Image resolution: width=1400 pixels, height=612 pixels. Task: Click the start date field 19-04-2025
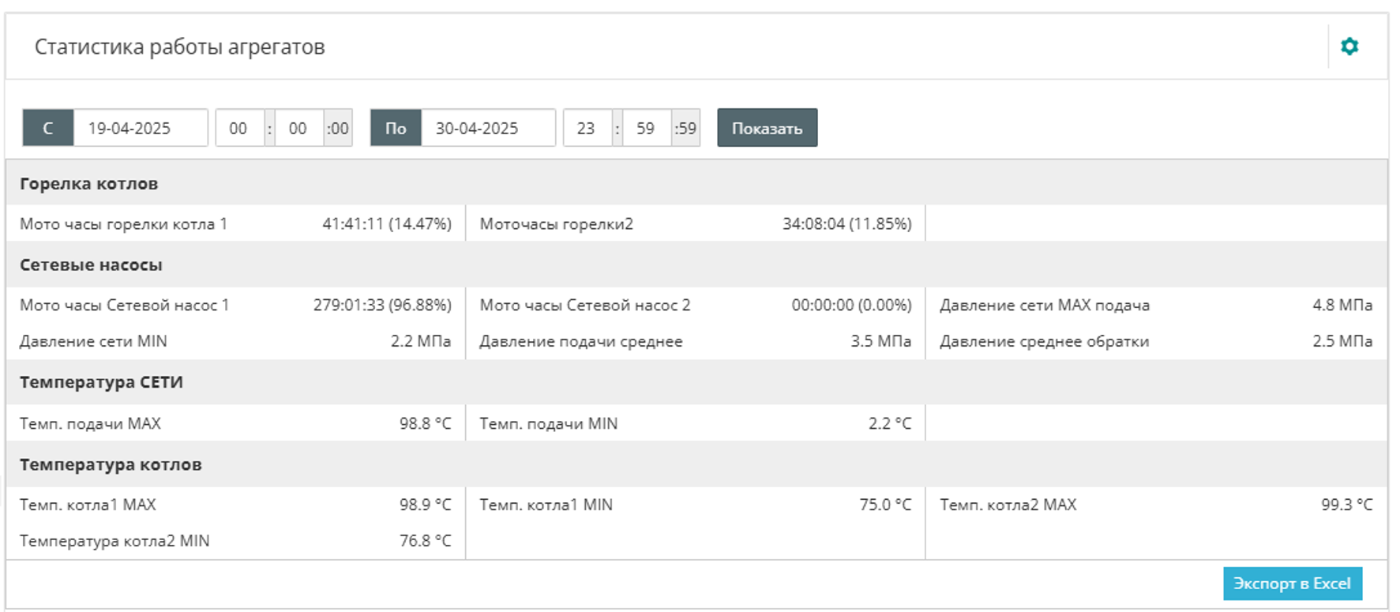140,128
